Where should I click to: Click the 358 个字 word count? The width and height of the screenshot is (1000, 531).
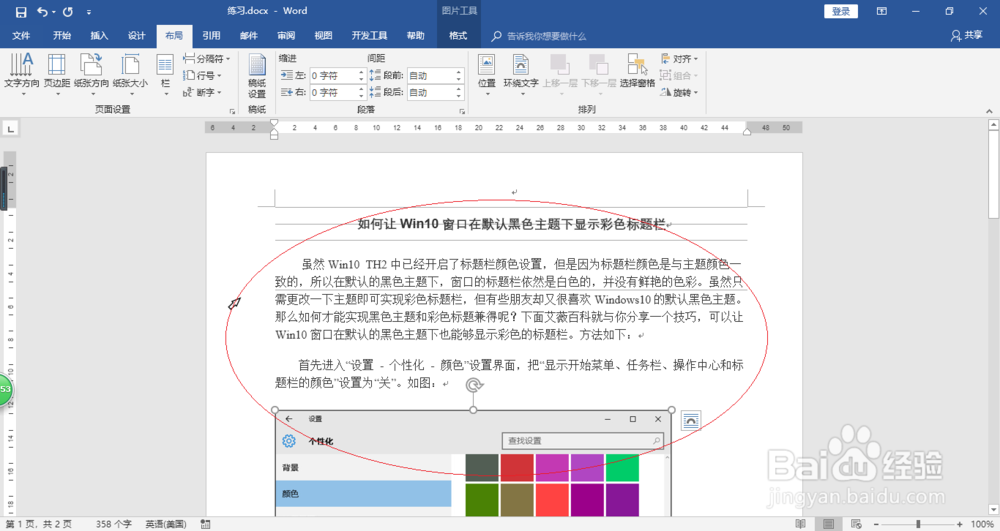[114, 524]
